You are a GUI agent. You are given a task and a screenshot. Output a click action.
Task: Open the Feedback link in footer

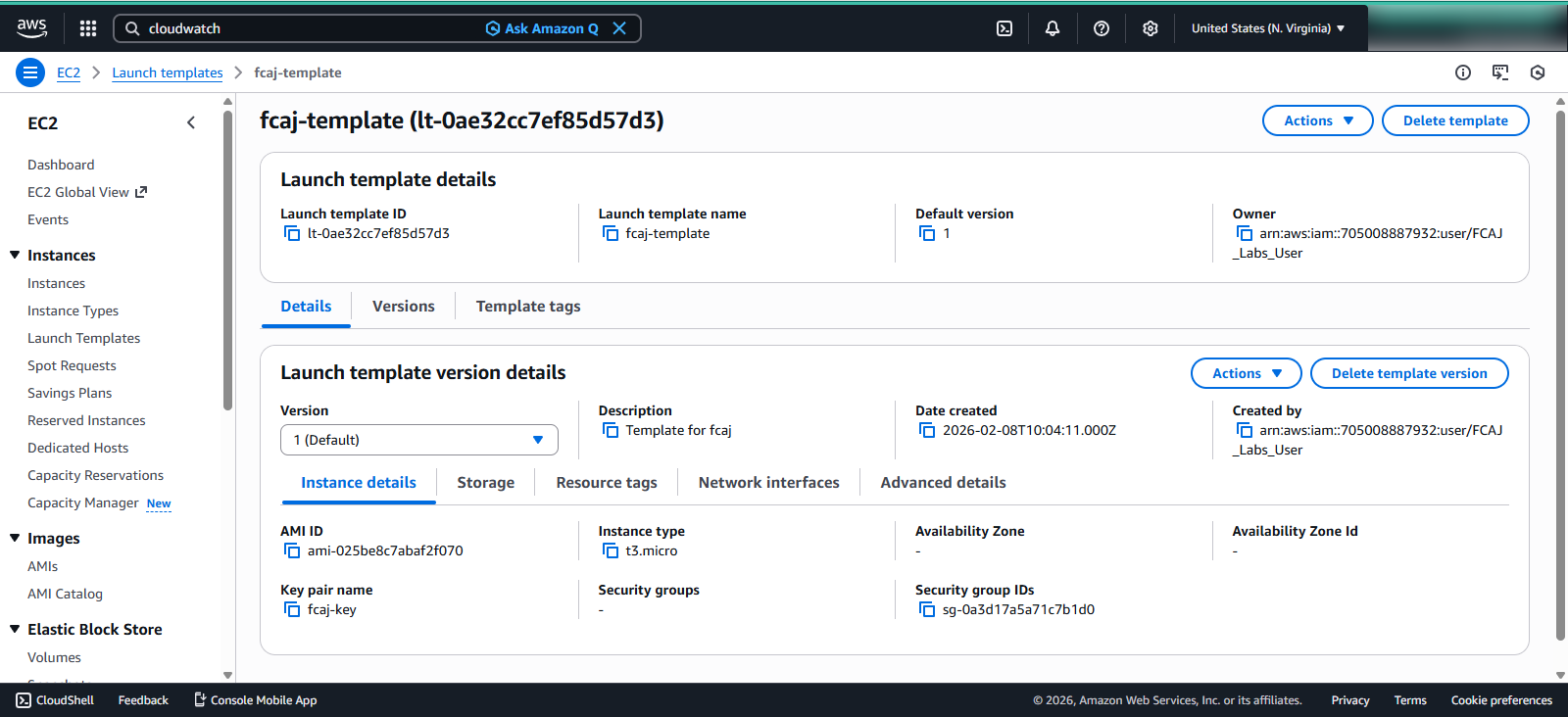point(143,700)
